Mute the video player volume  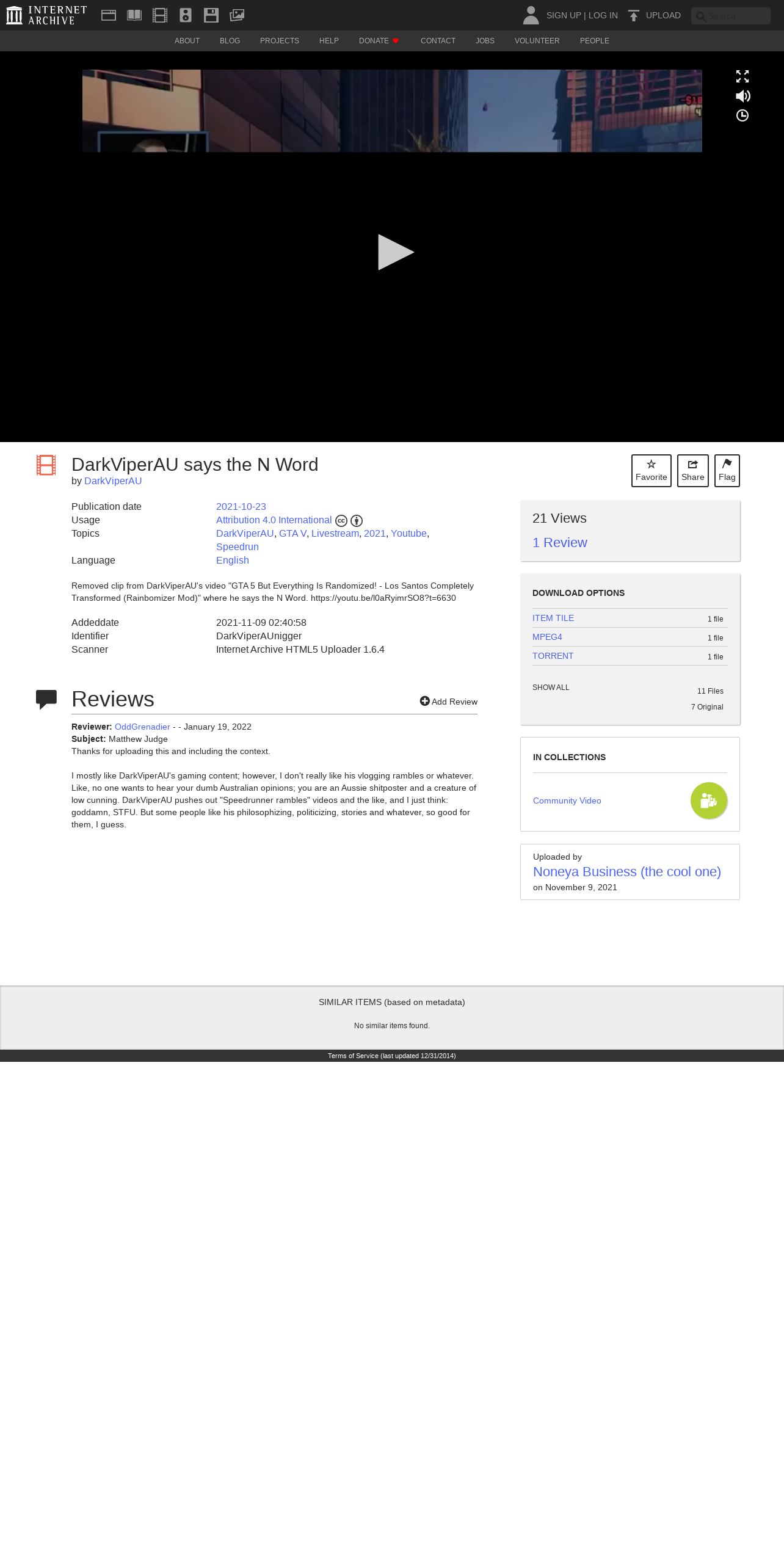[x=742, y=96]
